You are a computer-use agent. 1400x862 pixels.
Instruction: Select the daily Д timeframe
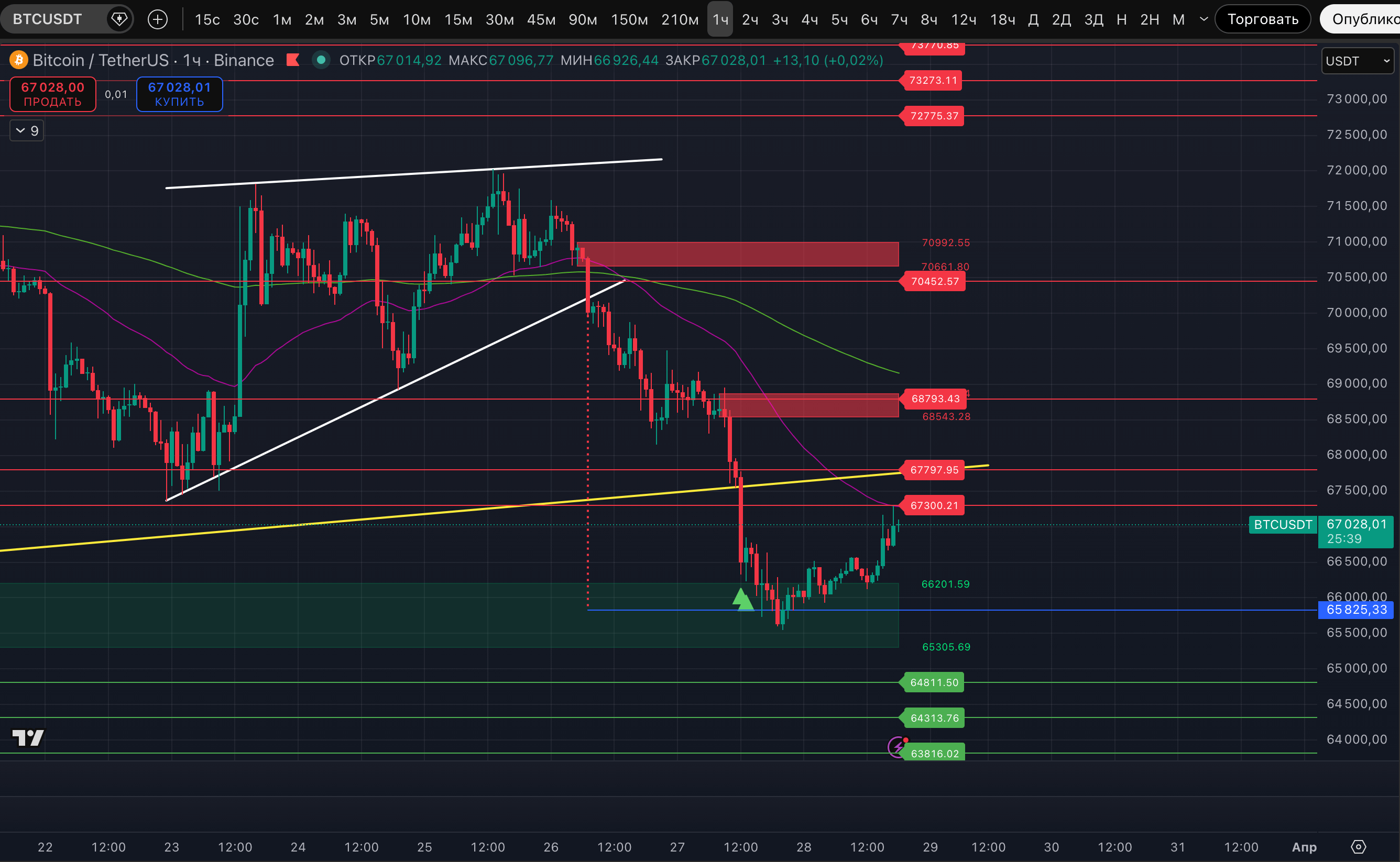(x=1033, y=19)
